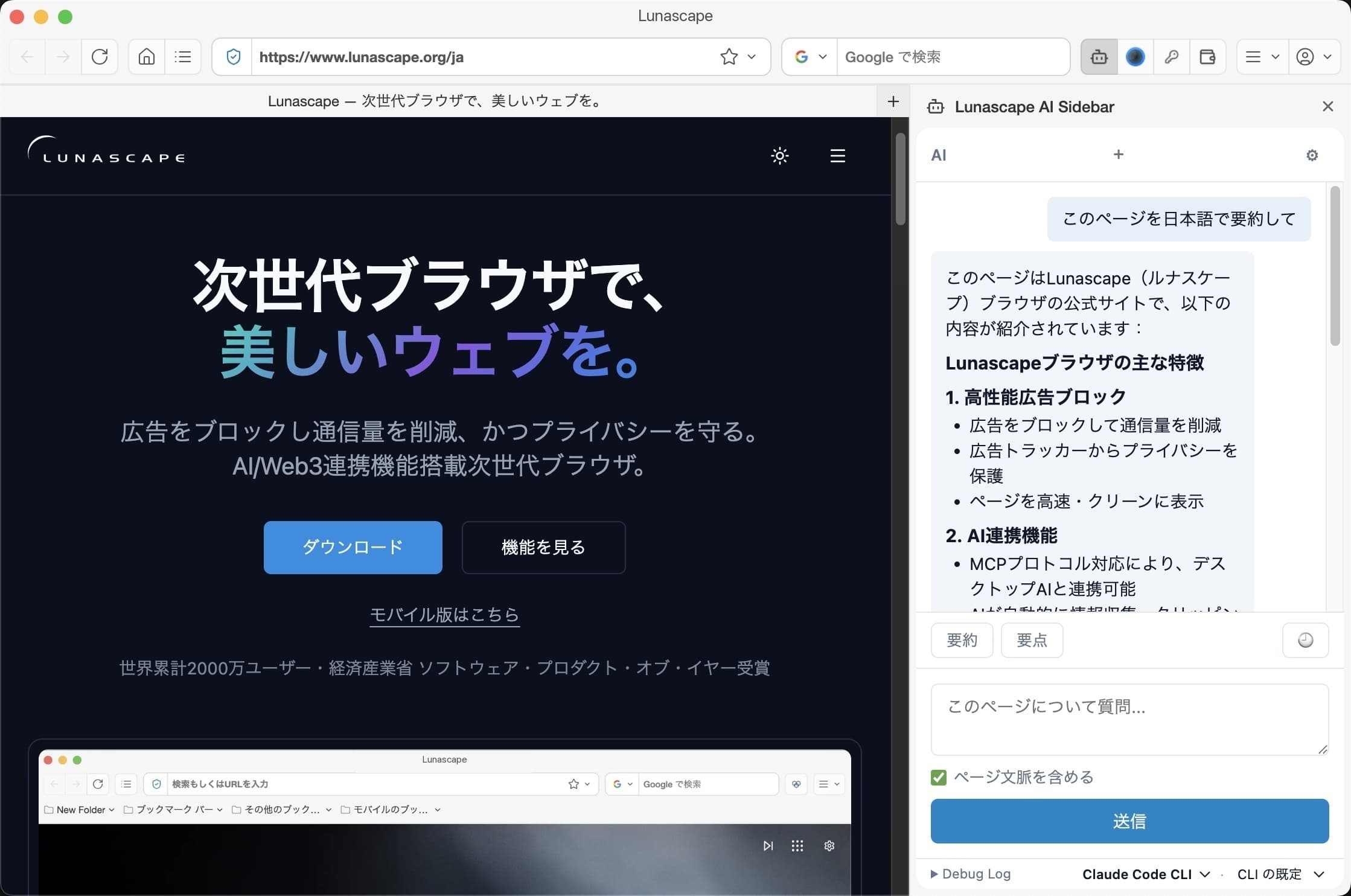
Task: Open the sidebar settings gear icon
Action: (1312, 155)
